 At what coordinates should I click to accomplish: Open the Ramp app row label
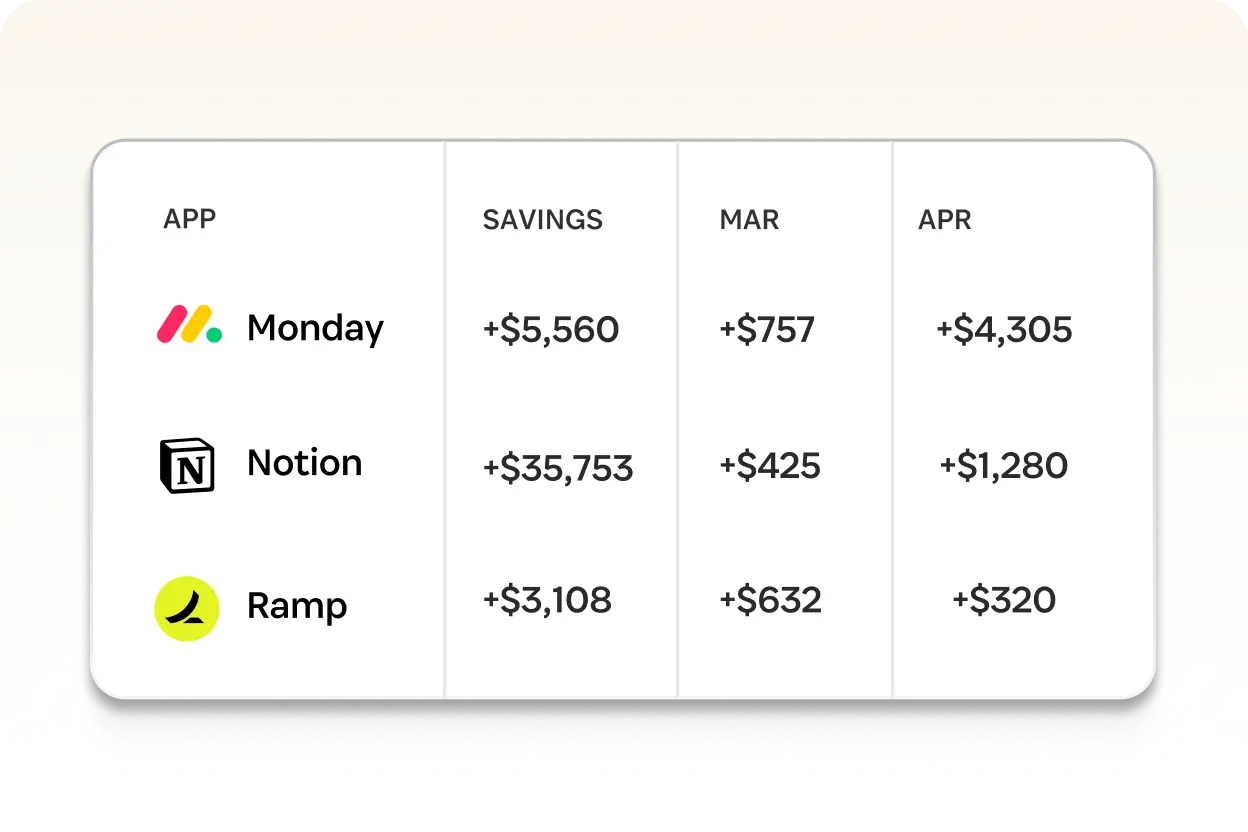297,607
